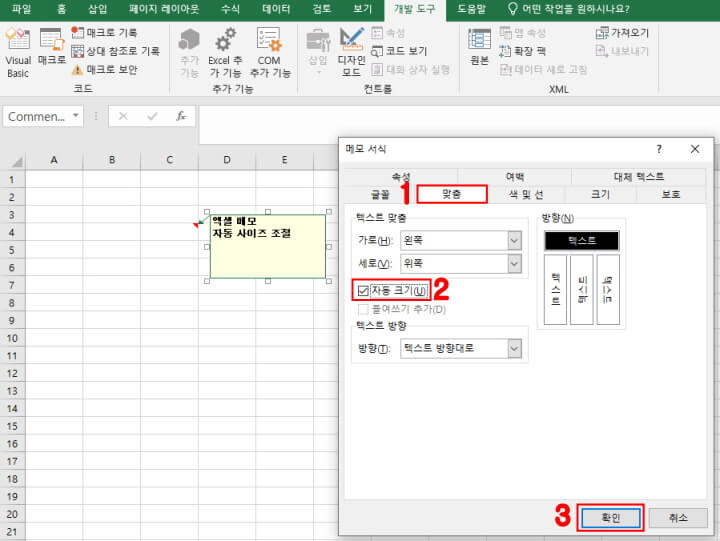Open XML 원본 source pane
Viewport: 720px width, 541px height.
pyautogui.click(x=479, y=47)
